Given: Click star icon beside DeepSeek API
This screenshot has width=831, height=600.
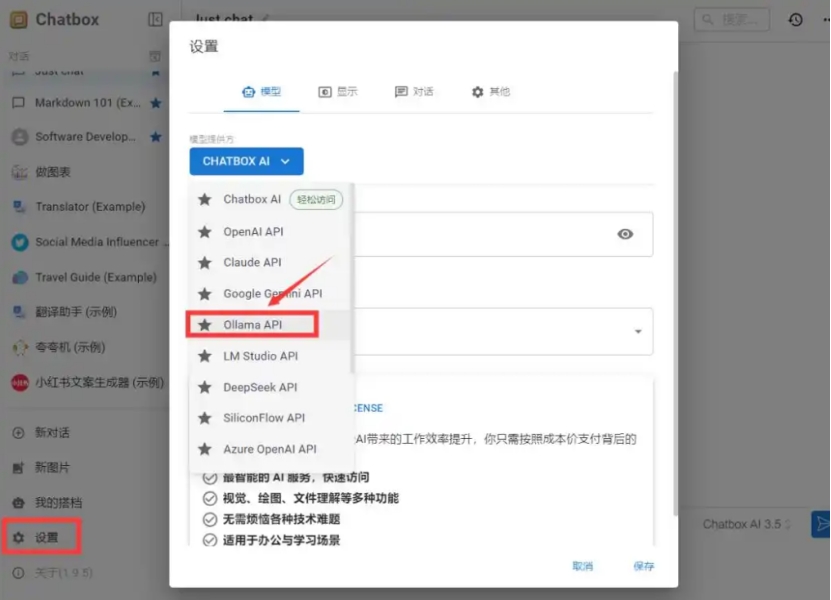Looking at the screenshot, I should [x=205, y=387].
